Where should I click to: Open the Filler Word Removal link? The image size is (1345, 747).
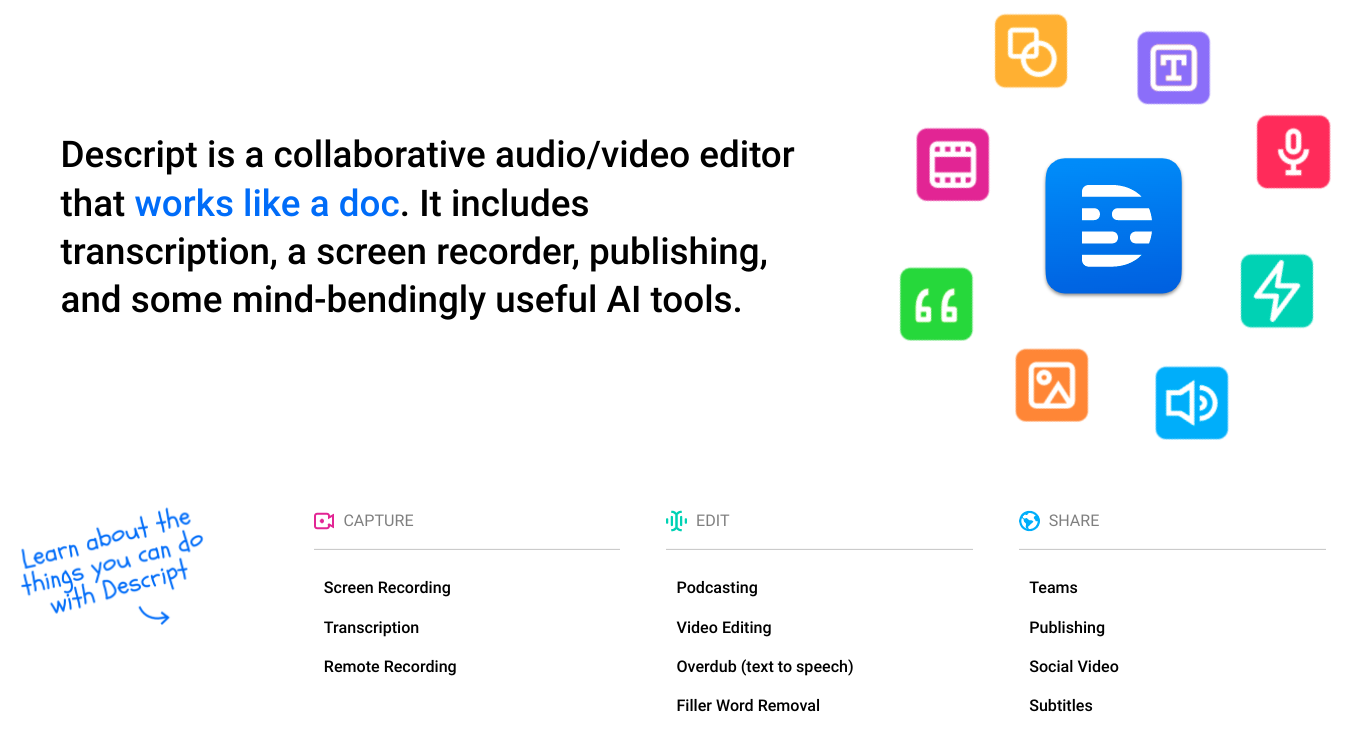click(748, 706)
